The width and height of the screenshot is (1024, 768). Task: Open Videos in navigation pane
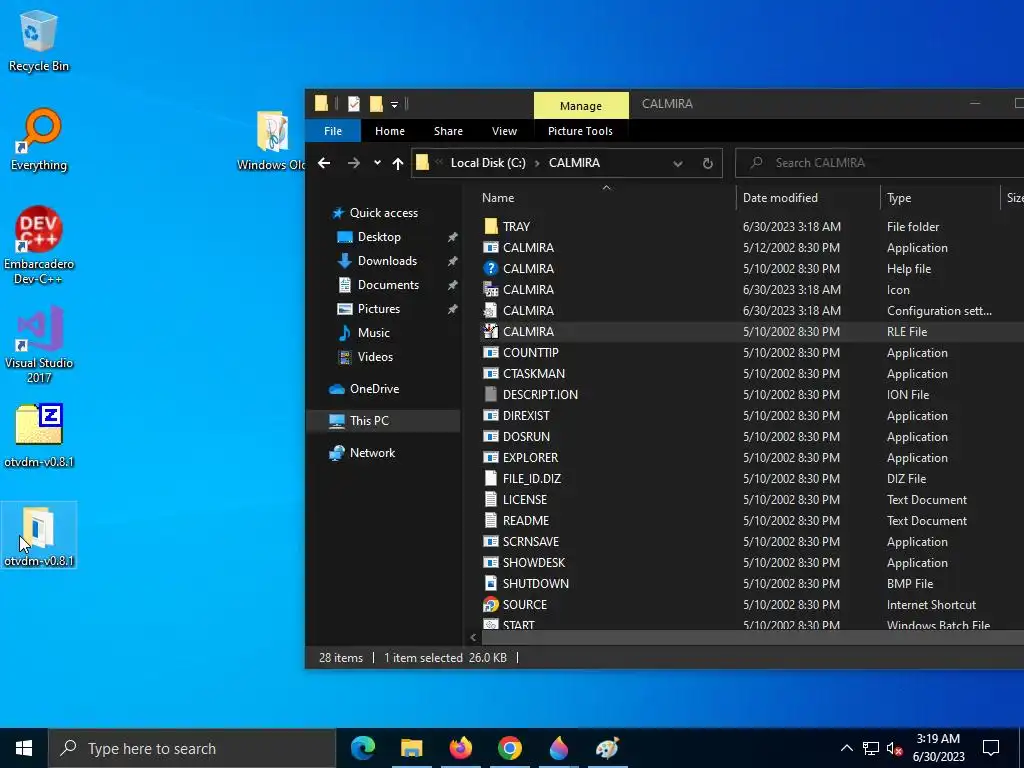click(375, 357)
